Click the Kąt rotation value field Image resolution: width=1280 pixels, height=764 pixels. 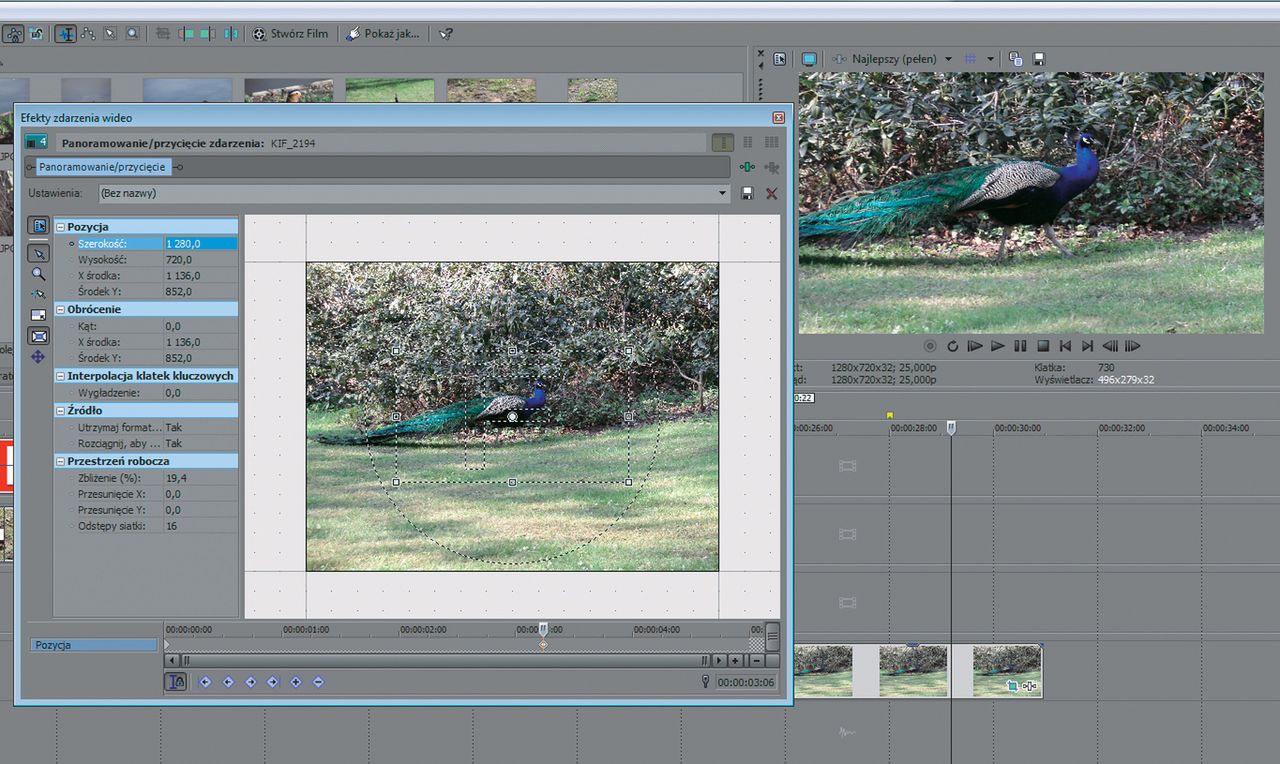[200, 326]
